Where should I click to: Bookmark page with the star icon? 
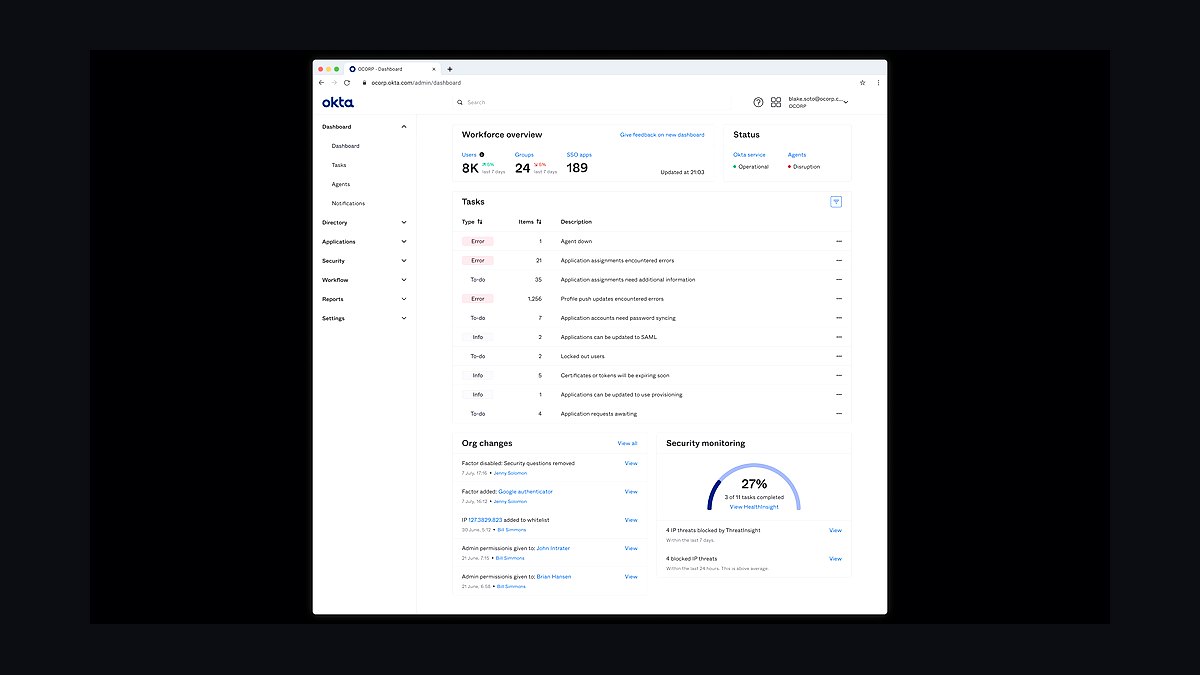click(x=863, y=82)
